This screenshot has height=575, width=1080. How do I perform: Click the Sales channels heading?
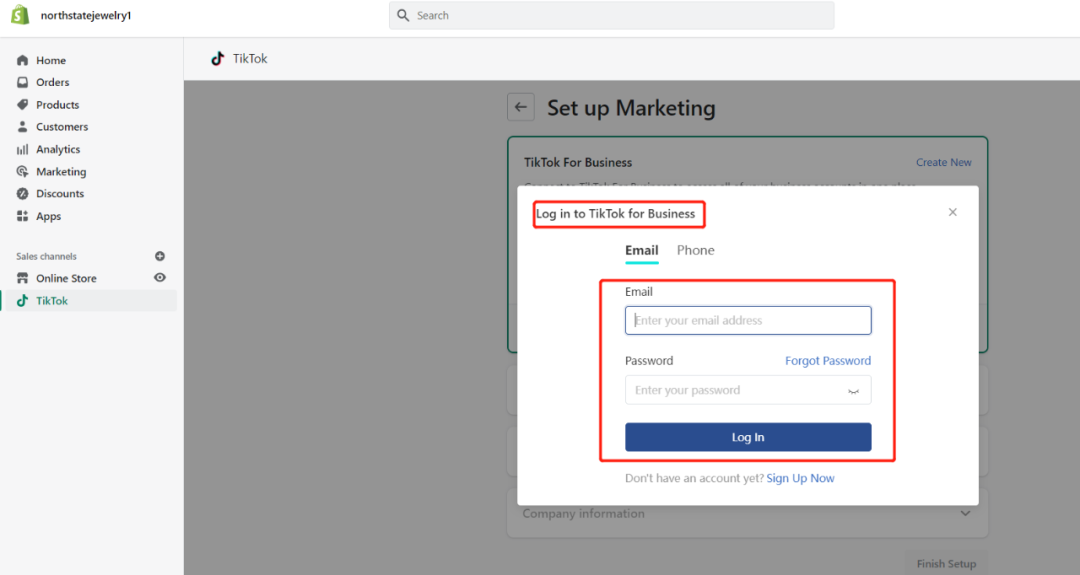click(46, 256)
